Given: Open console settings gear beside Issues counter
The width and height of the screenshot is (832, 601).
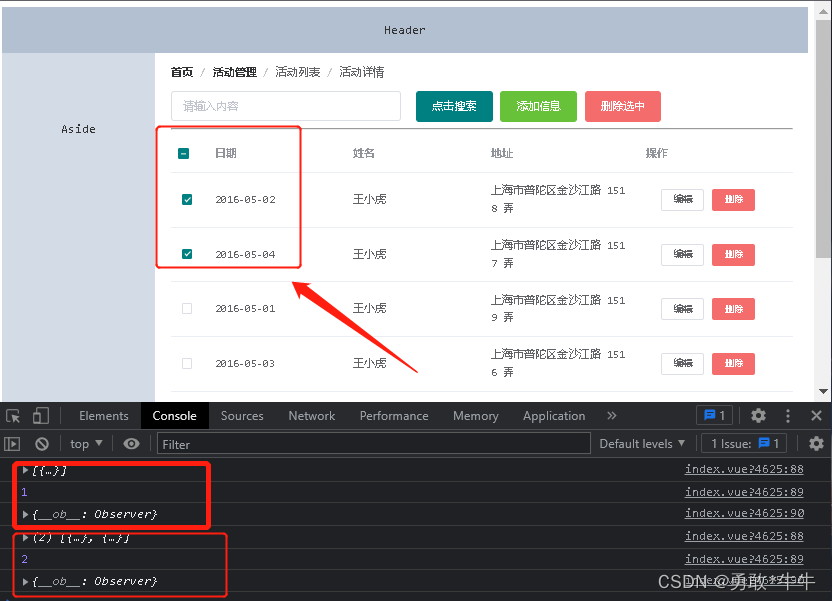Looking at the screenshot, I should pos(816,443).
